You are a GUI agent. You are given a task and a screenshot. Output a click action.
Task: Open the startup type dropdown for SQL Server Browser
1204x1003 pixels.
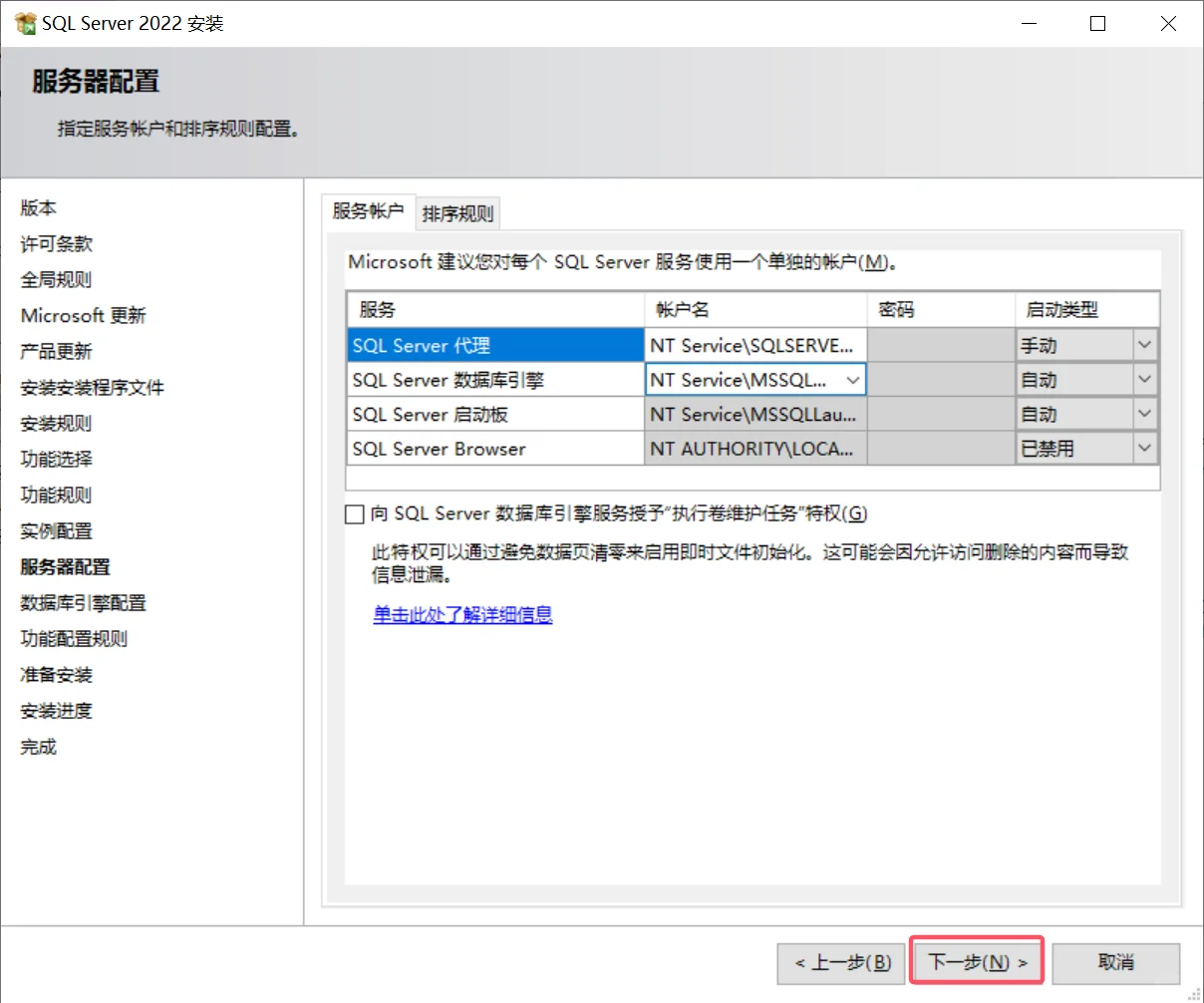coord(1146,449)
